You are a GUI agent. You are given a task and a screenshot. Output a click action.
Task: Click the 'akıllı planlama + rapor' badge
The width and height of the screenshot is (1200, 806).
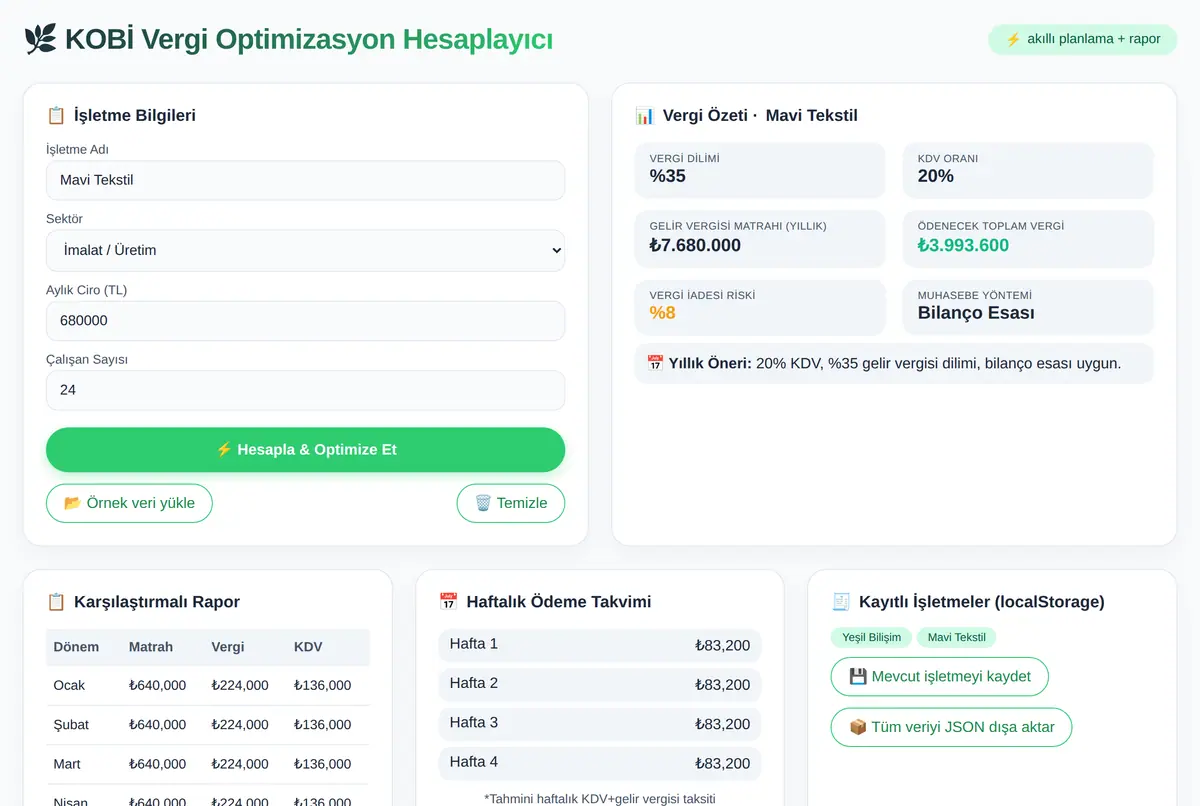[x=1083, y=39]
